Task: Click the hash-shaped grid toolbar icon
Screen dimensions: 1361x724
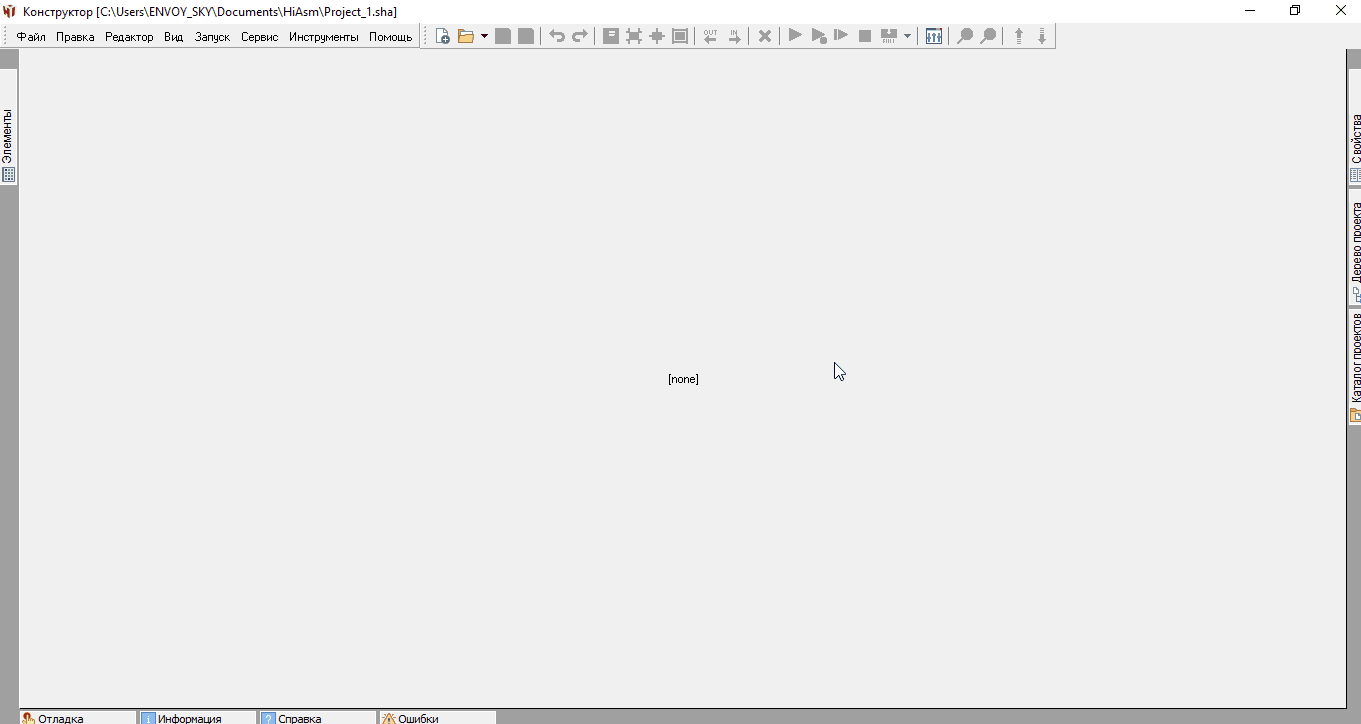Action: [x=634, y=36]
